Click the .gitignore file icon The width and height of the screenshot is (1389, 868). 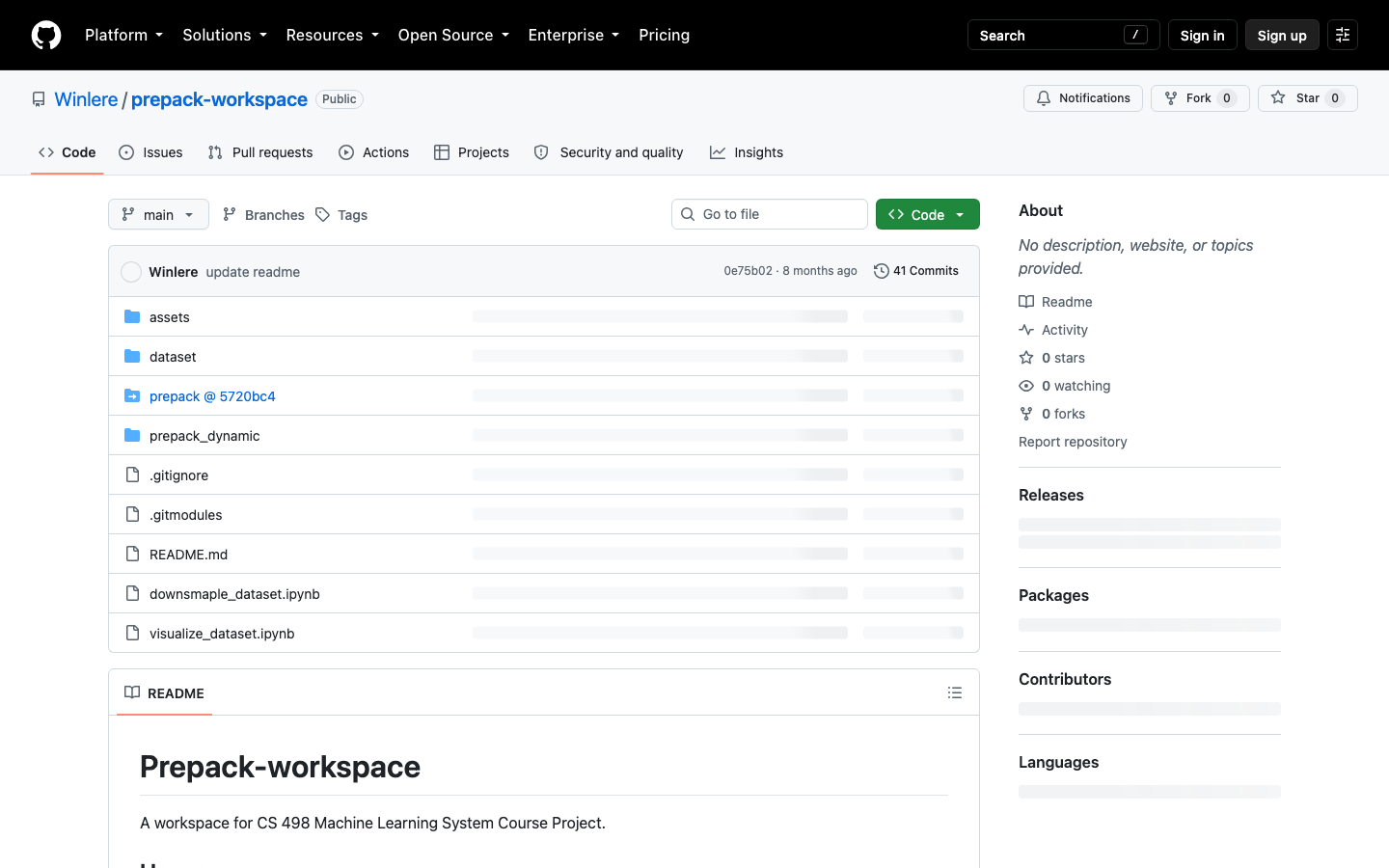click(132, 475)
